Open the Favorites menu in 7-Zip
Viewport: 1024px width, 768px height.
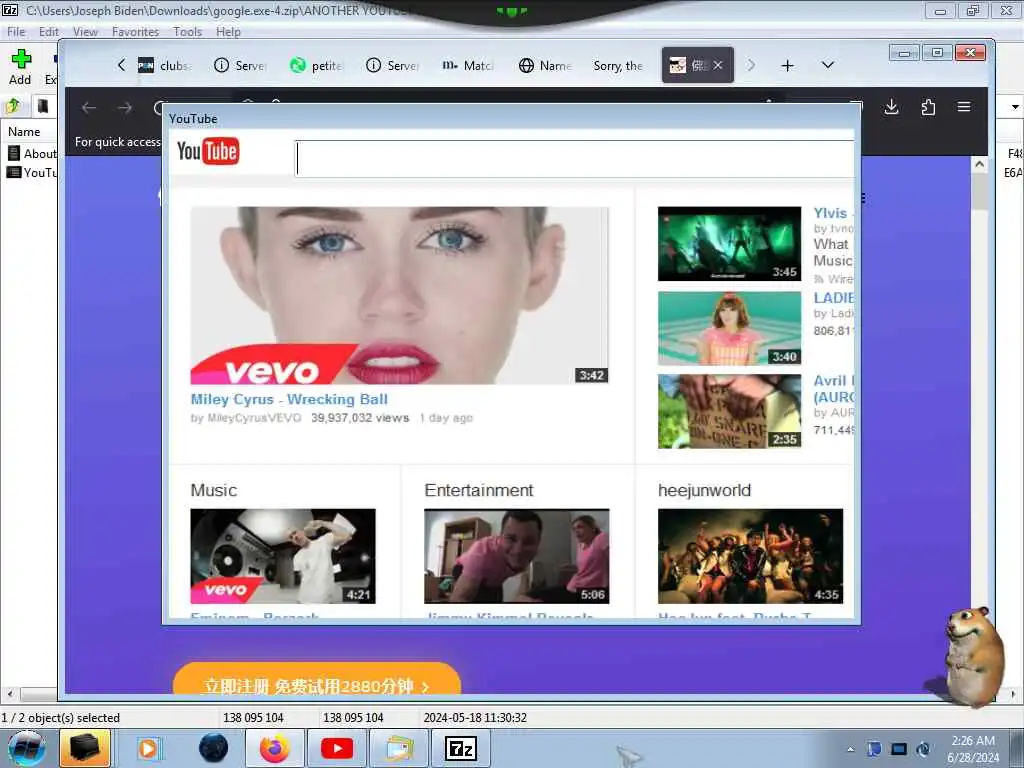click(x=135, y=31)
